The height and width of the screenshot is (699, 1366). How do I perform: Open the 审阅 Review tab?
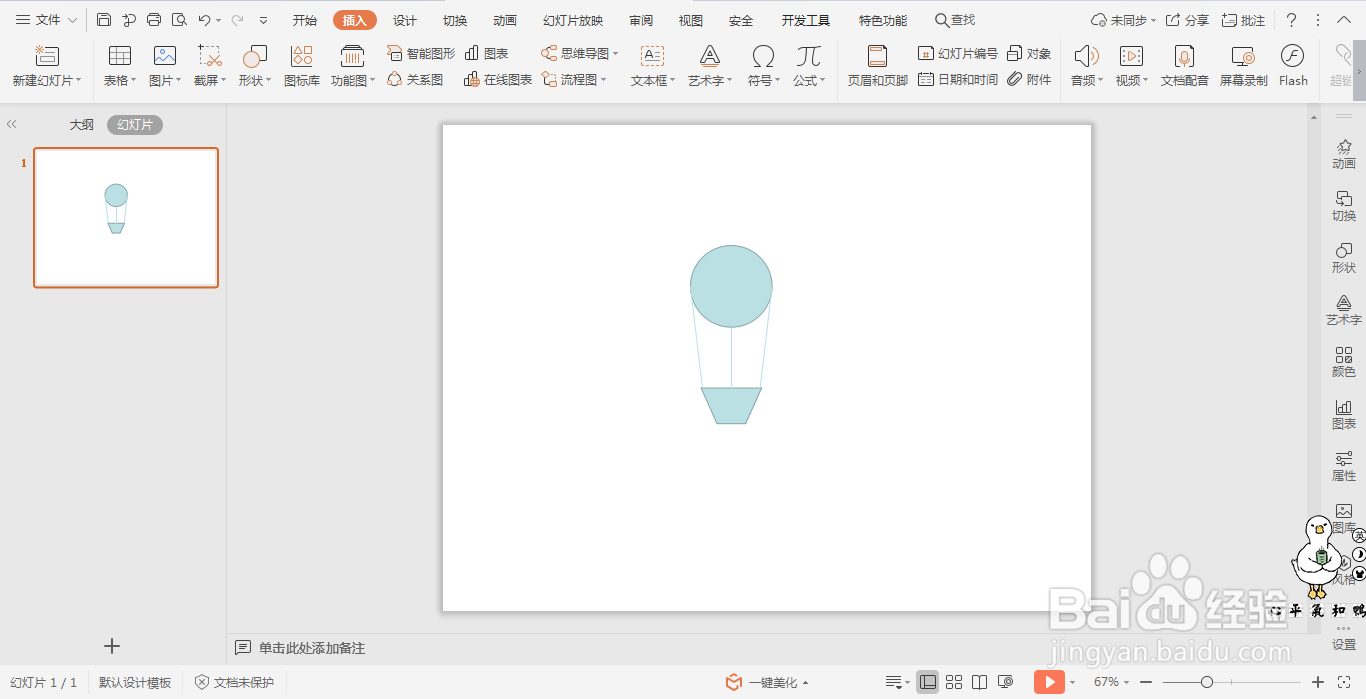[x=641, y=20]
